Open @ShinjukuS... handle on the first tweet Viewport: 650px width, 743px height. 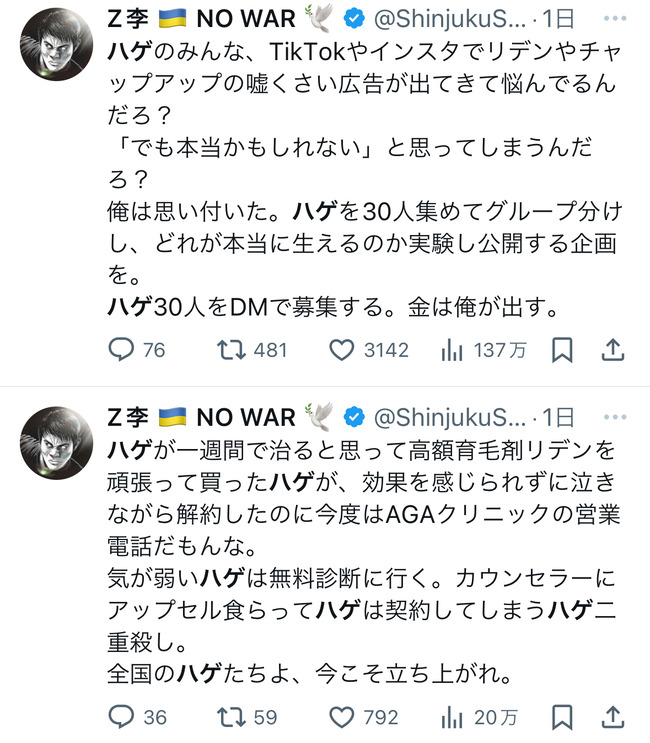coord(450,19)
